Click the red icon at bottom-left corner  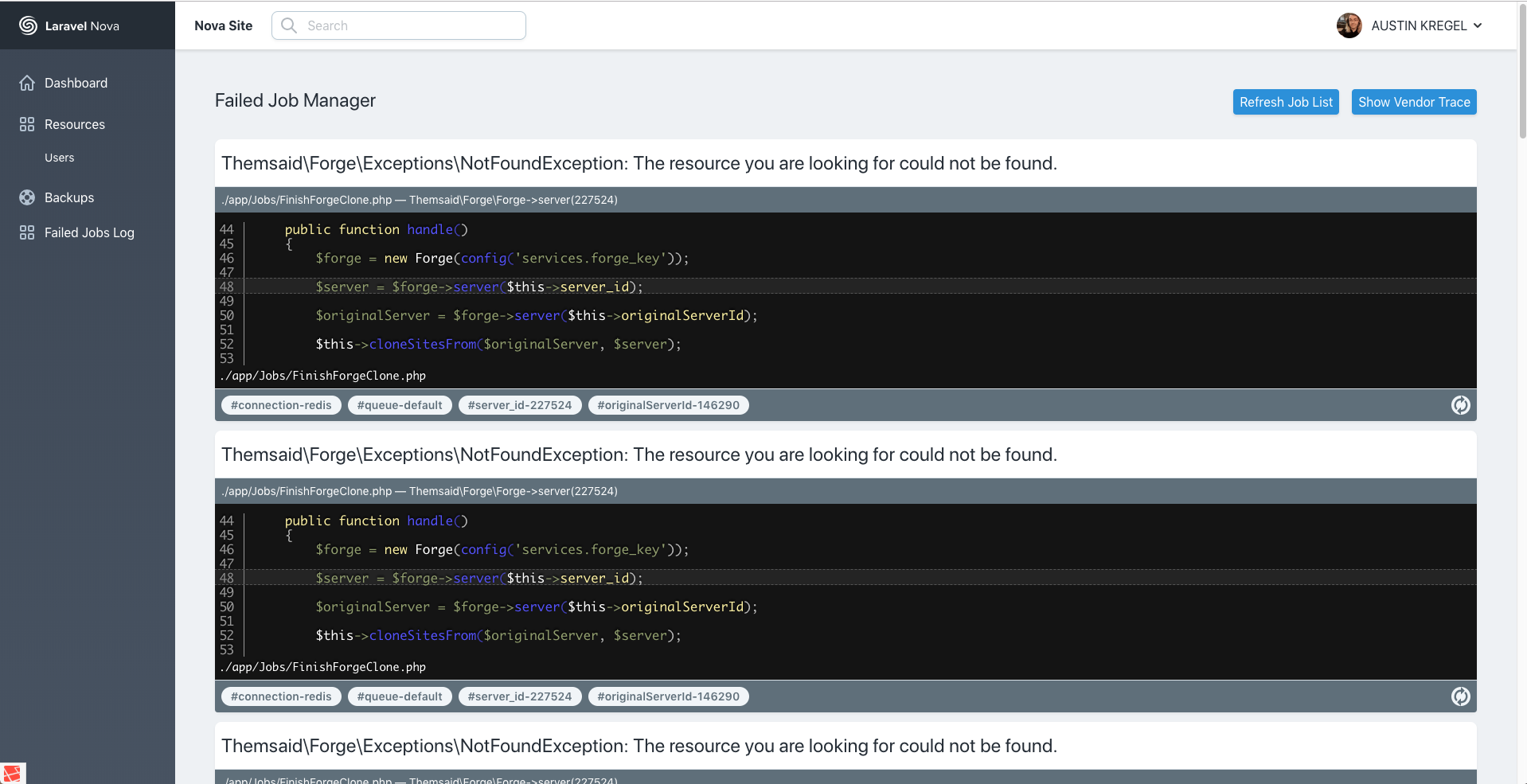tap(12, 773)
